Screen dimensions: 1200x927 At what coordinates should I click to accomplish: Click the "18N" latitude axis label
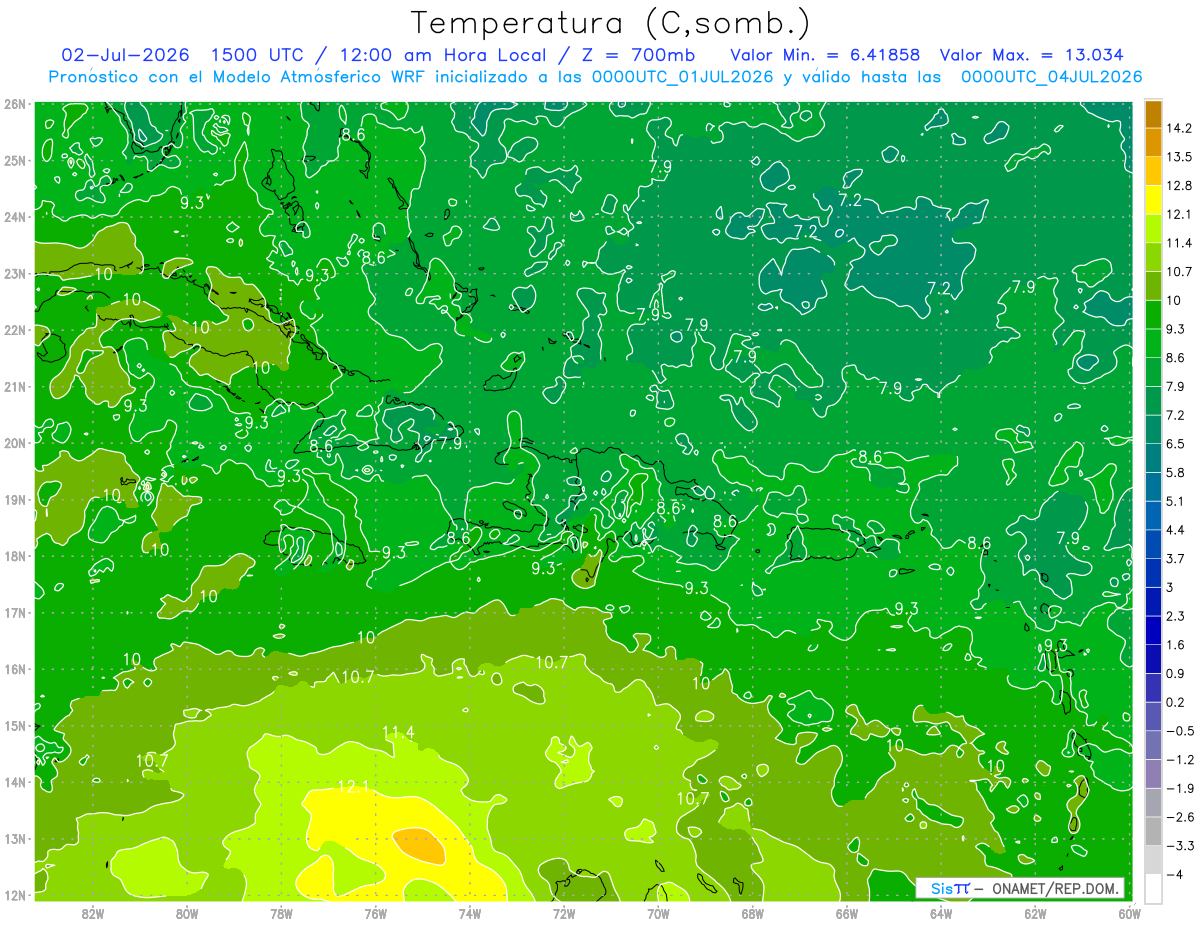click(x=15, y=556)
